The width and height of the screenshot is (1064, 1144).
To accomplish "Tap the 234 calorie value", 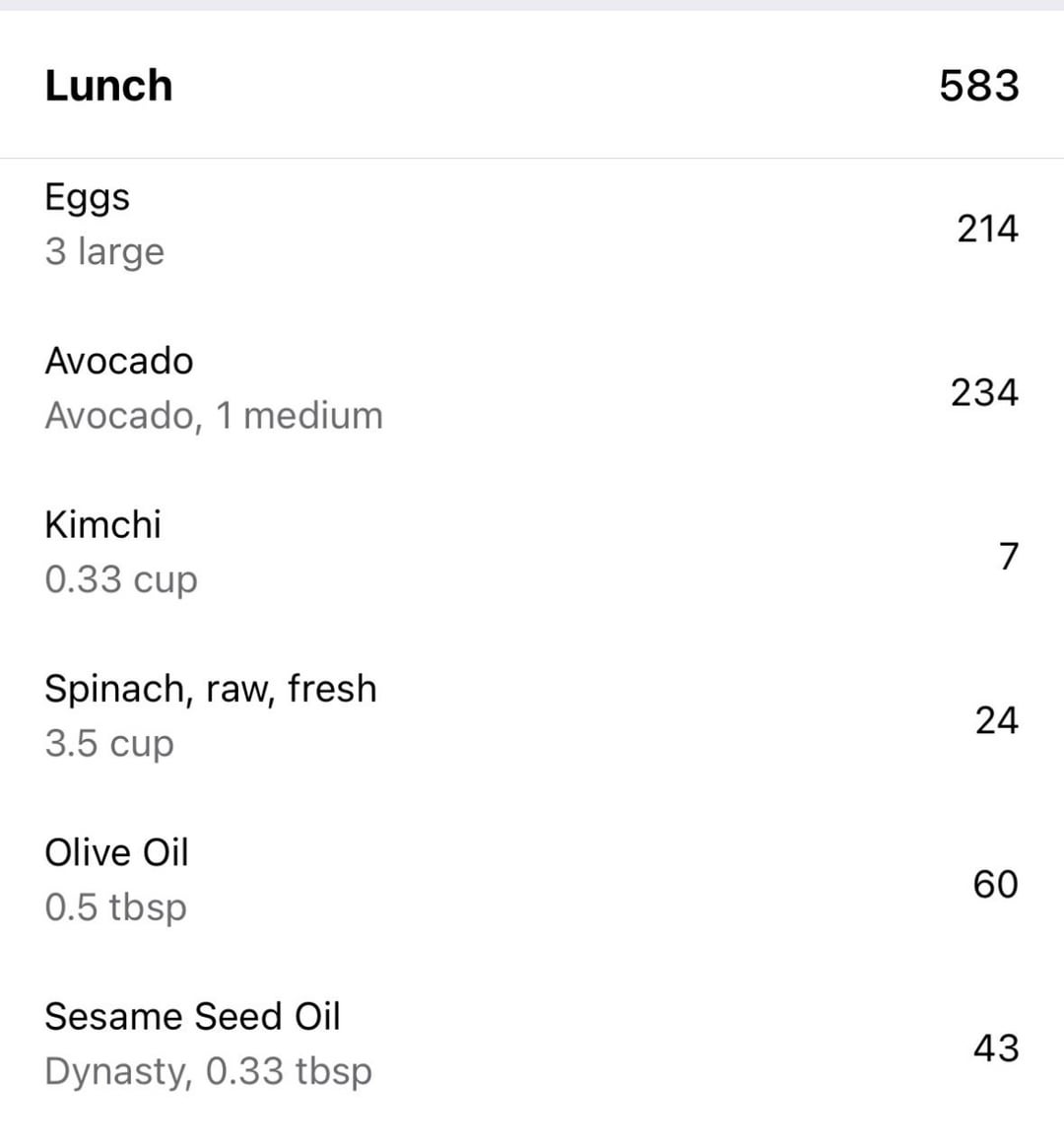I will [984, 393].
